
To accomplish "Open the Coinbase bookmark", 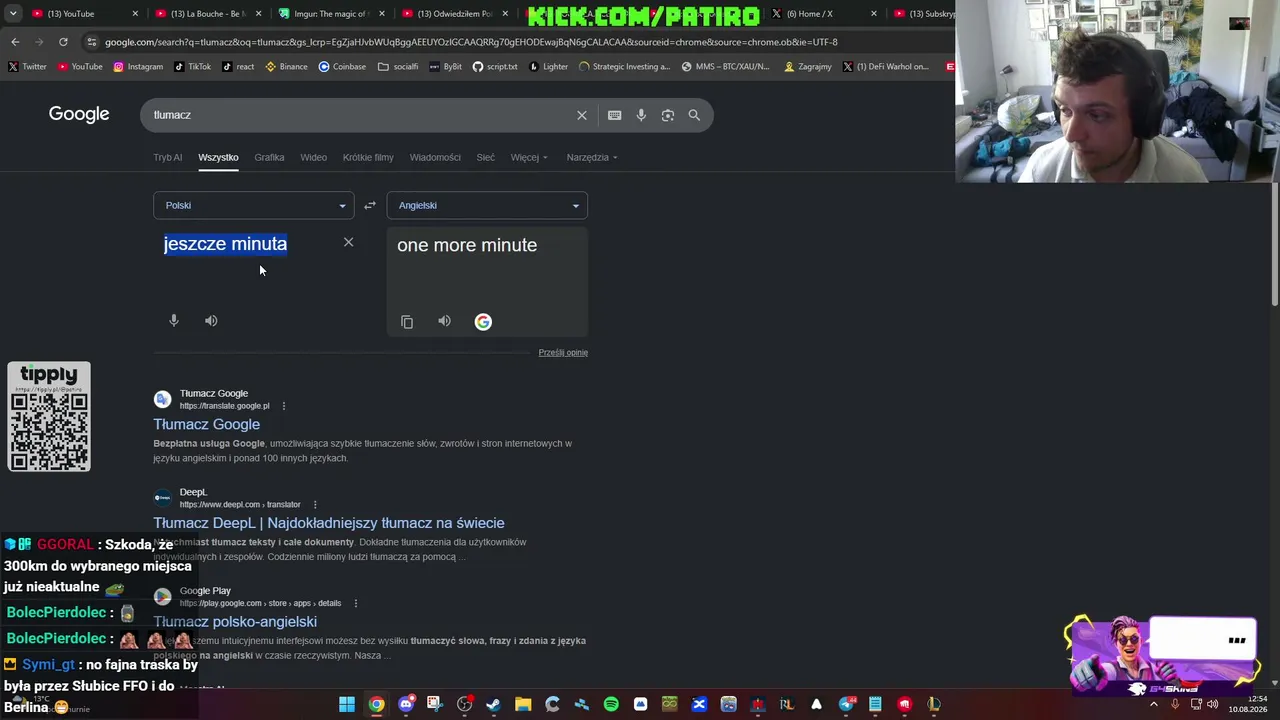I will pos(342,67).
